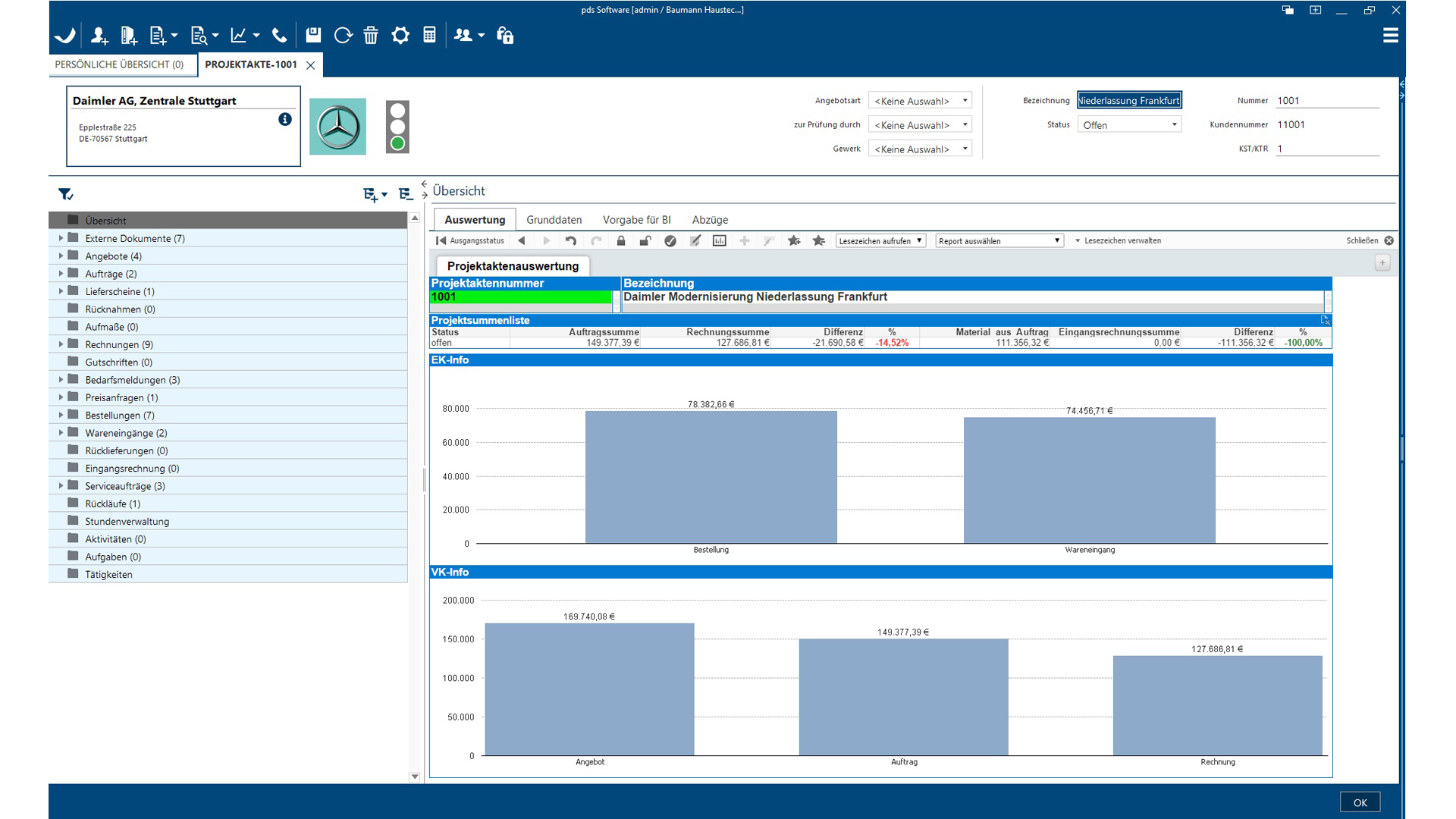This screenshot has height=819, width=1456.
Task: Click the traffic light status indicator
Action: tap(397, 127)
